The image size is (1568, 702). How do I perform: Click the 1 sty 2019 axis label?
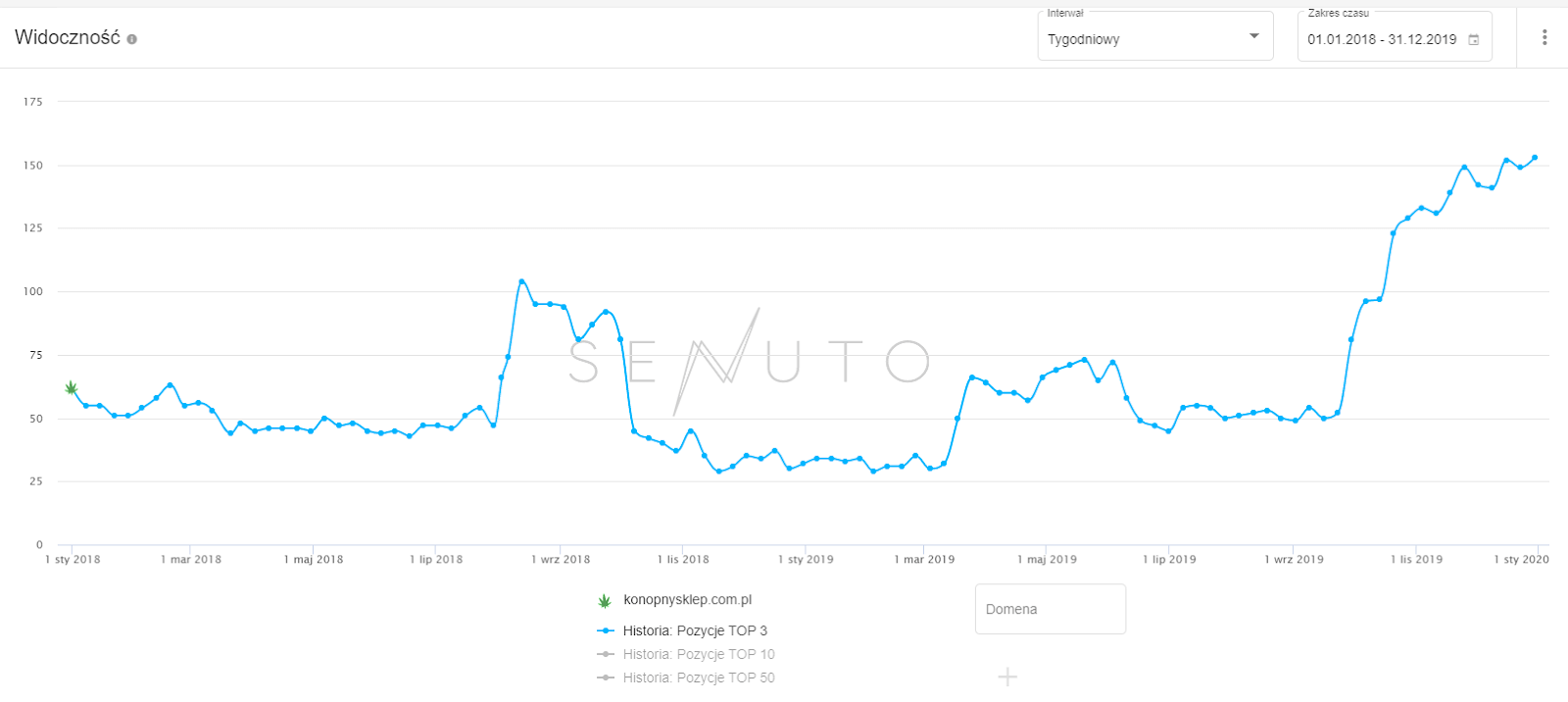tap(806, 560)
